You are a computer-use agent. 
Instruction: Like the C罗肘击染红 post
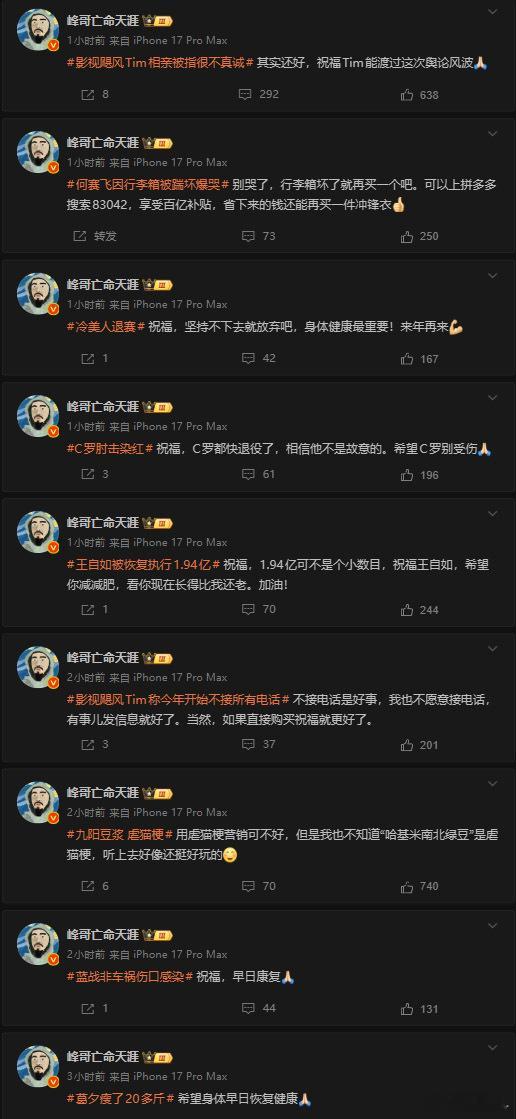pos(420,474)
